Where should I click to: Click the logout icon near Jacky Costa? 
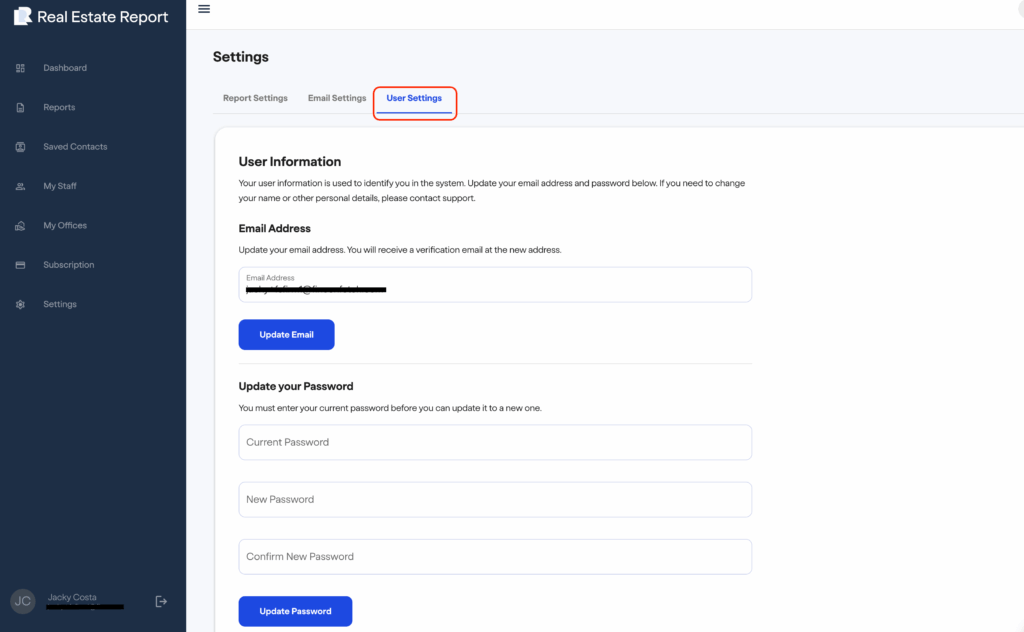(x=160, y=601)
